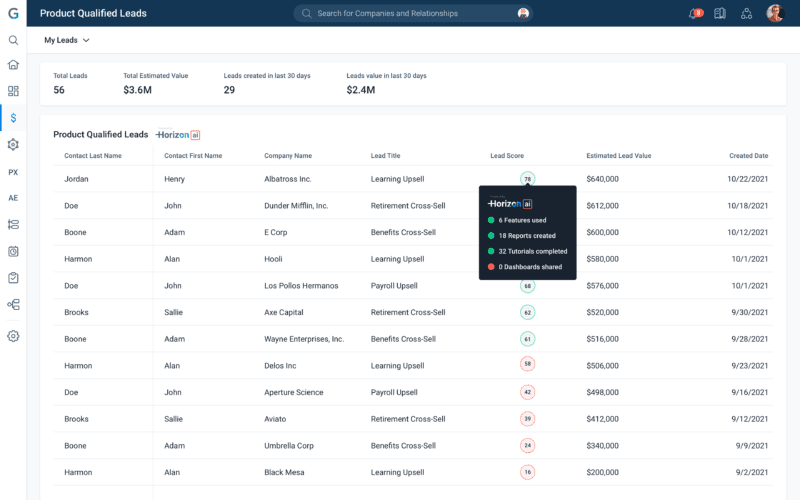Open the Dunder Mifflin, Inc. lead row

296,206
